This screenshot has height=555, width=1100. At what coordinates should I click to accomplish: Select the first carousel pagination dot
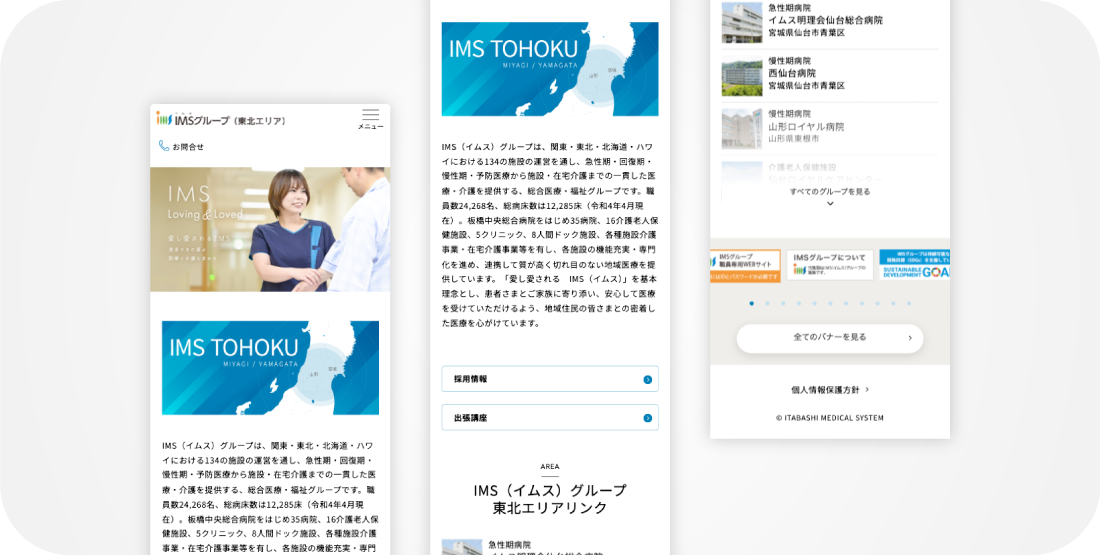pos(752,303)
